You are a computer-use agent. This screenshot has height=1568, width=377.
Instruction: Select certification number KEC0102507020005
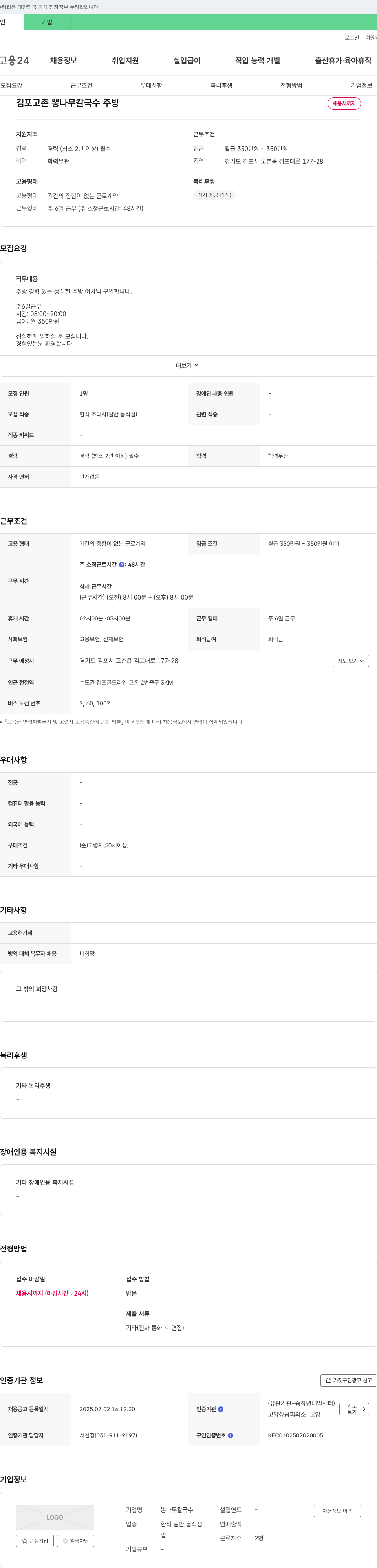pyautogui.click(x=296, y=1435)
